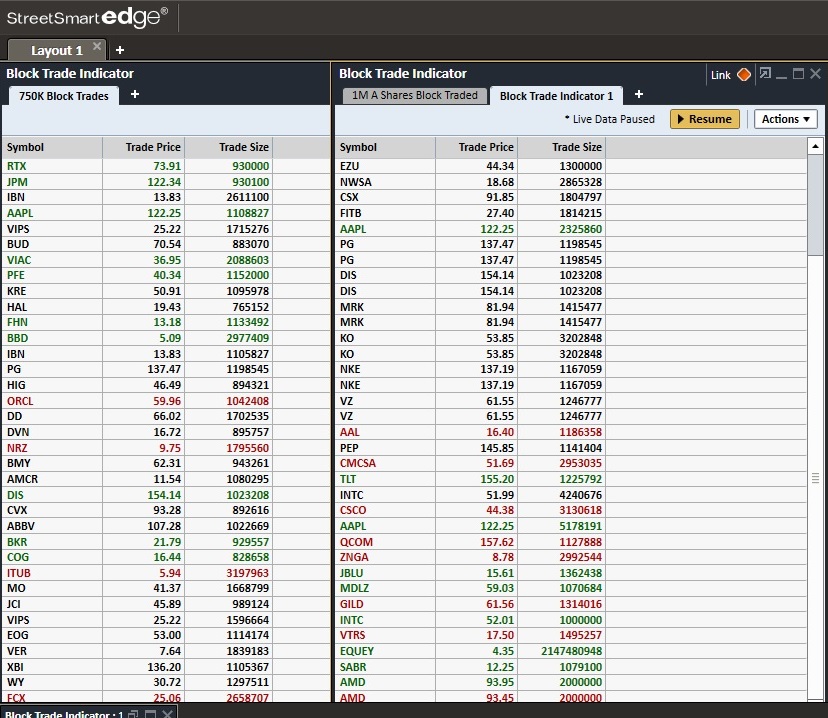Click trade price 73.91 for RTX
This screenshot has height=718, width=828.
(167, 166)
